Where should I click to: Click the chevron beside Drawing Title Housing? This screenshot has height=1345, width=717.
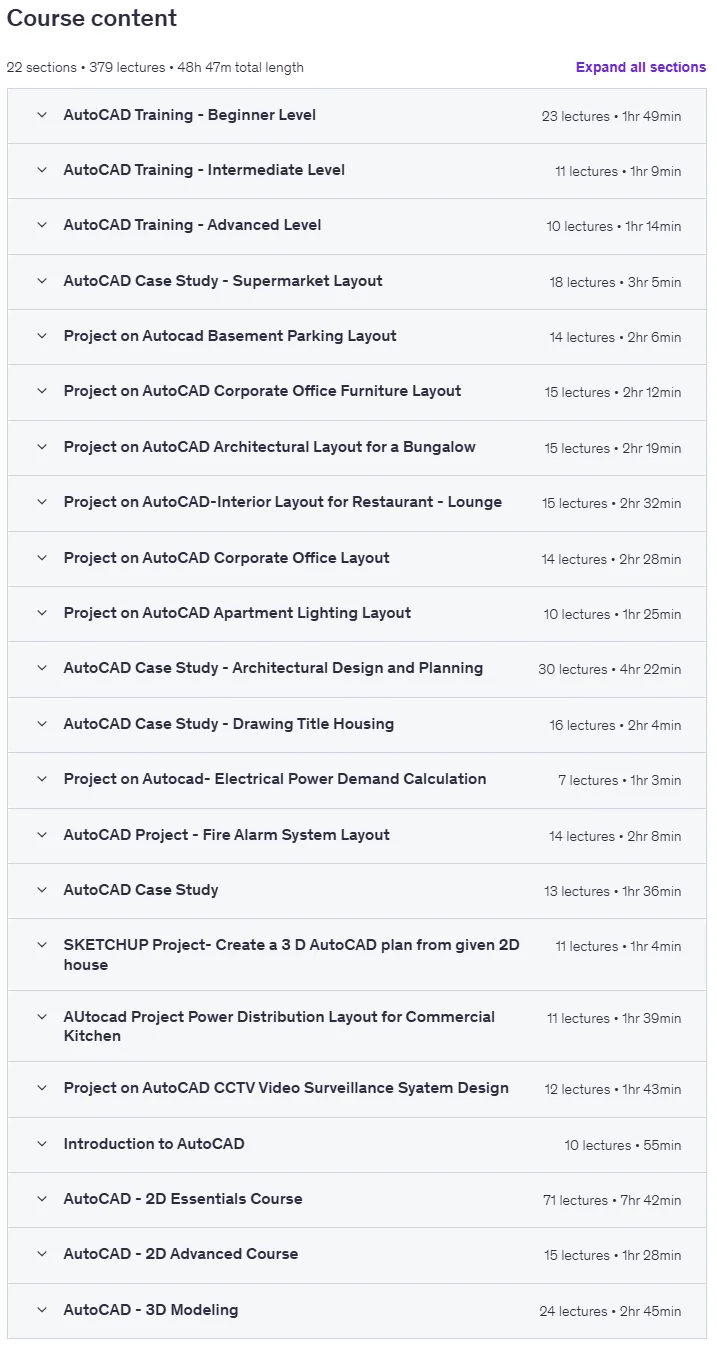tap(42, 724)
